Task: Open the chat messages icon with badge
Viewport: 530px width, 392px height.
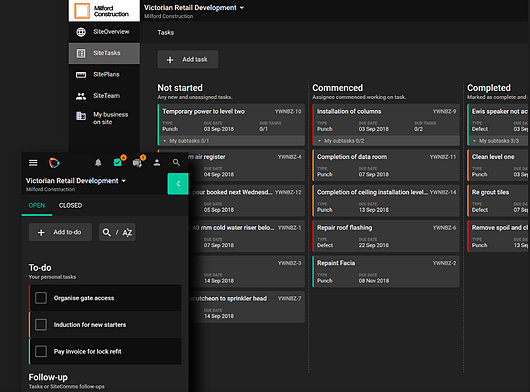Action: (137, 163)
